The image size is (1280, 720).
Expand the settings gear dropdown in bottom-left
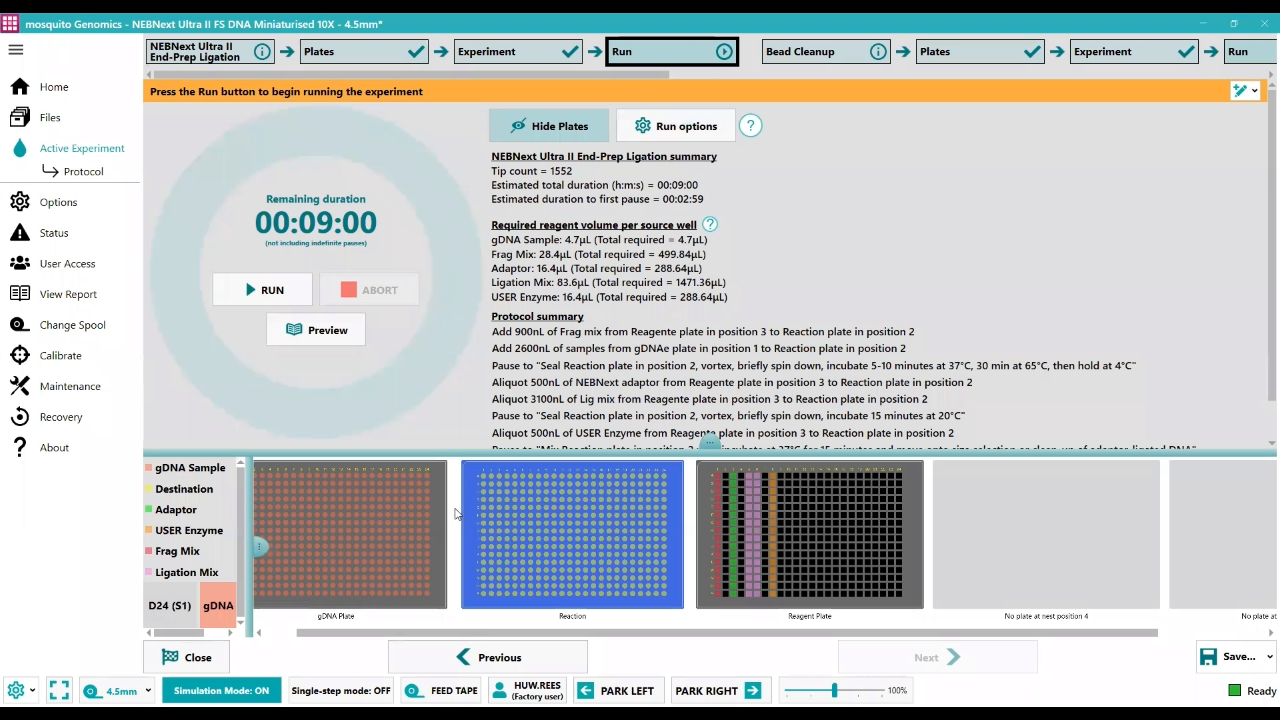coord(21,690)
